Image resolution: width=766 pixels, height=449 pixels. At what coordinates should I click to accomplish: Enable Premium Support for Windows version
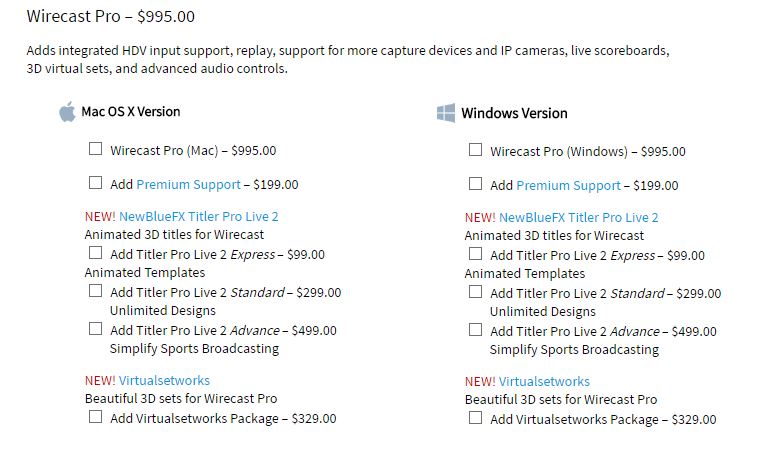(476, 184)
